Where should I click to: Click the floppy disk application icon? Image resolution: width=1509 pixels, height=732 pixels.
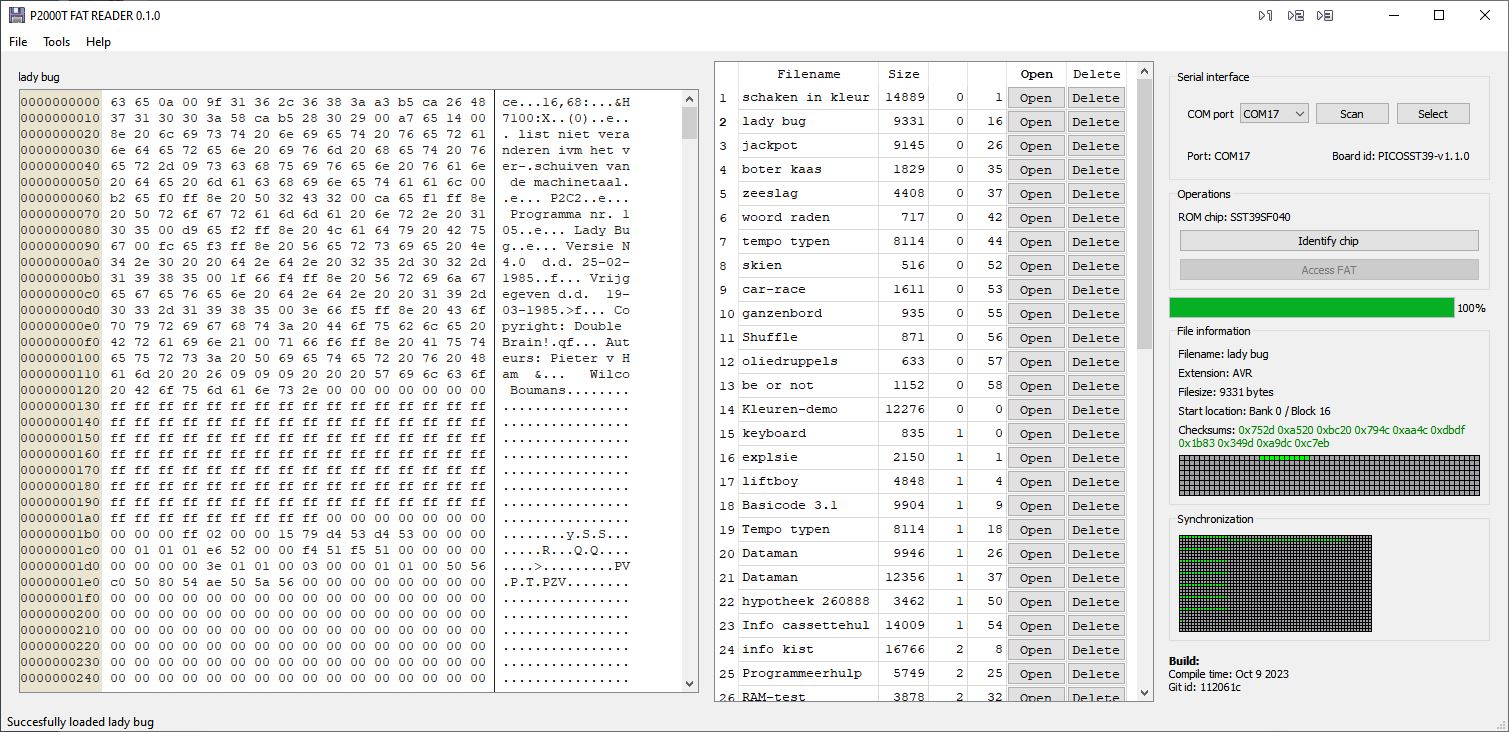(16, 15)
